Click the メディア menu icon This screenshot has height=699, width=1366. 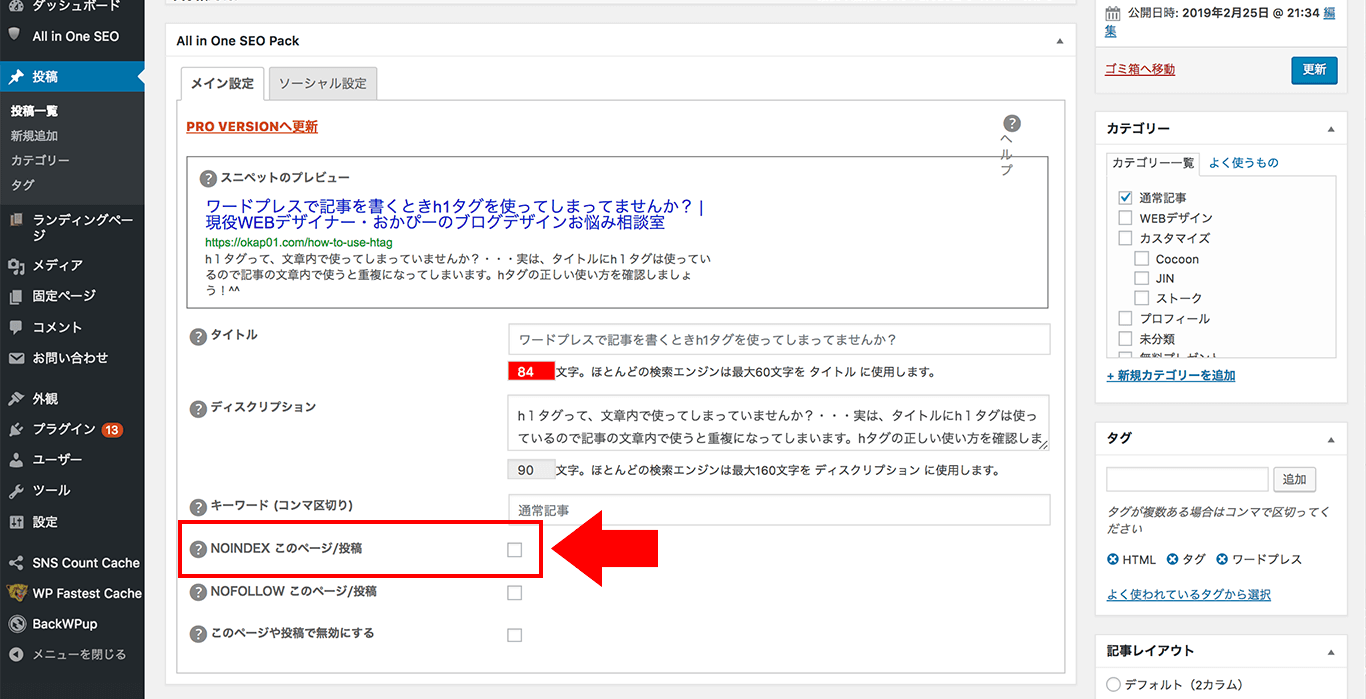click(16, 266)
